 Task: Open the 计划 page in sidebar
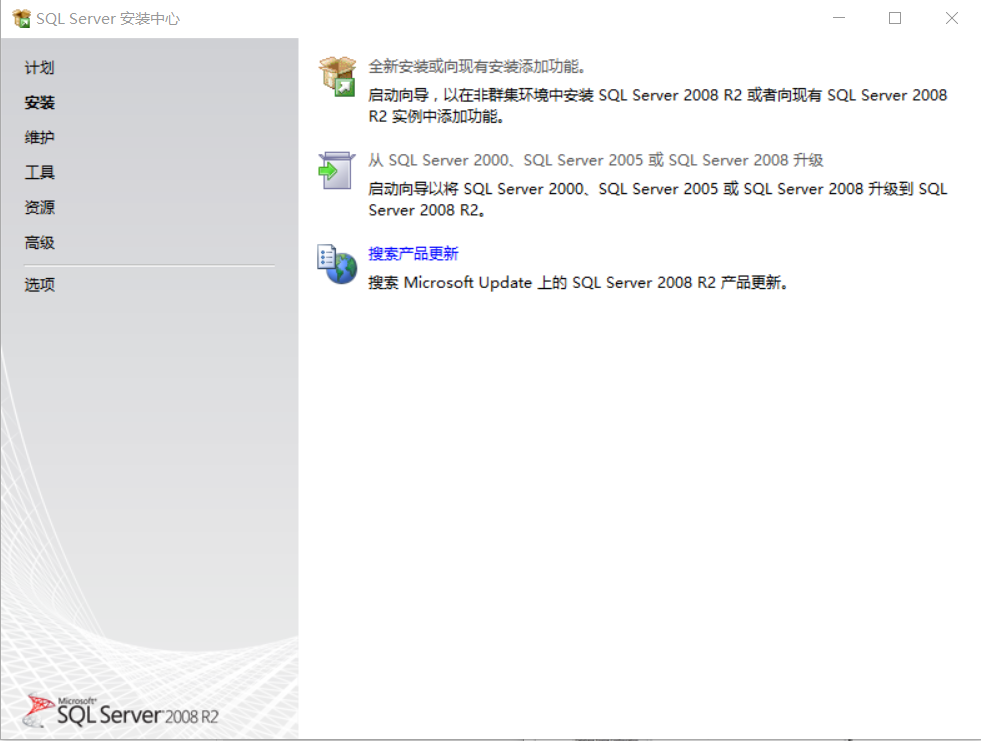click(39, 68)
